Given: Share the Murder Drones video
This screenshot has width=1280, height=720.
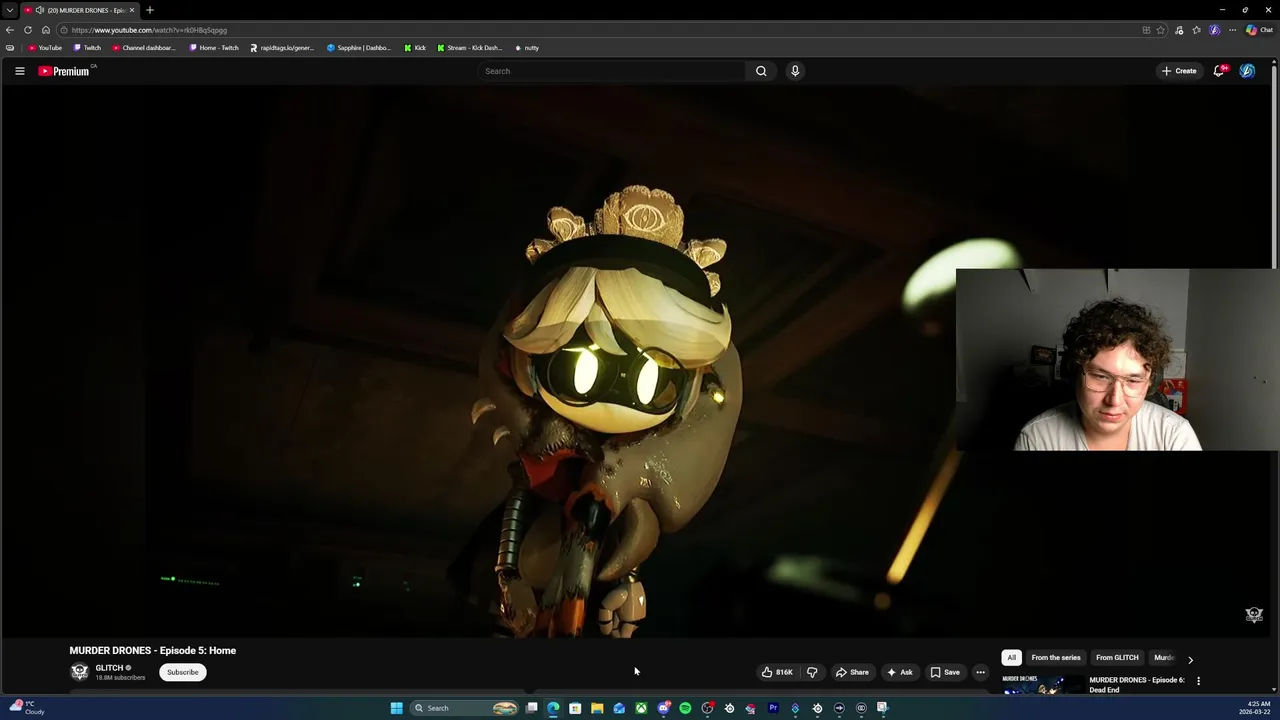Looking at the screenshot, I should (x=852, y=672).
